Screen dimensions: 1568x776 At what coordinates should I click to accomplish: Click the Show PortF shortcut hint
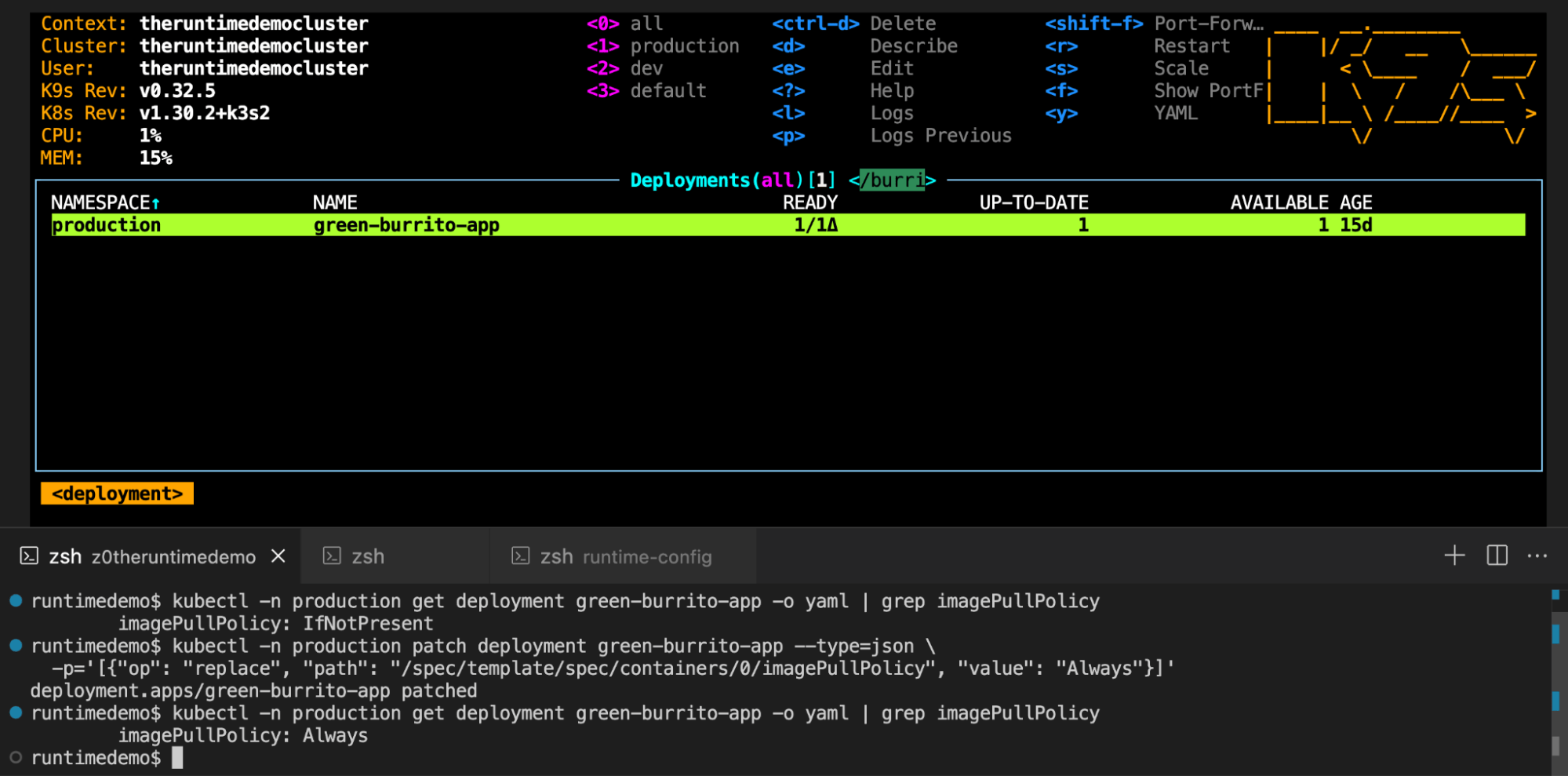coord(1209,90)
